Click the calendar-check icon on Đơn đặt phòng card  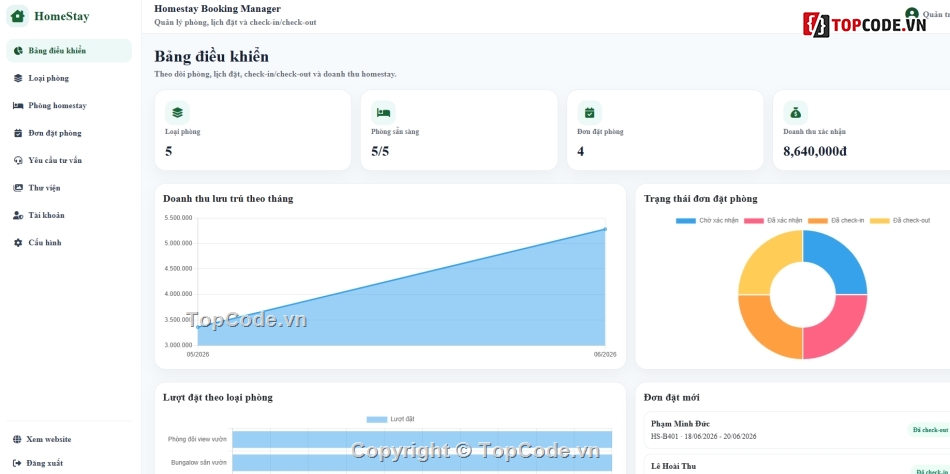[x=590, y=113]
